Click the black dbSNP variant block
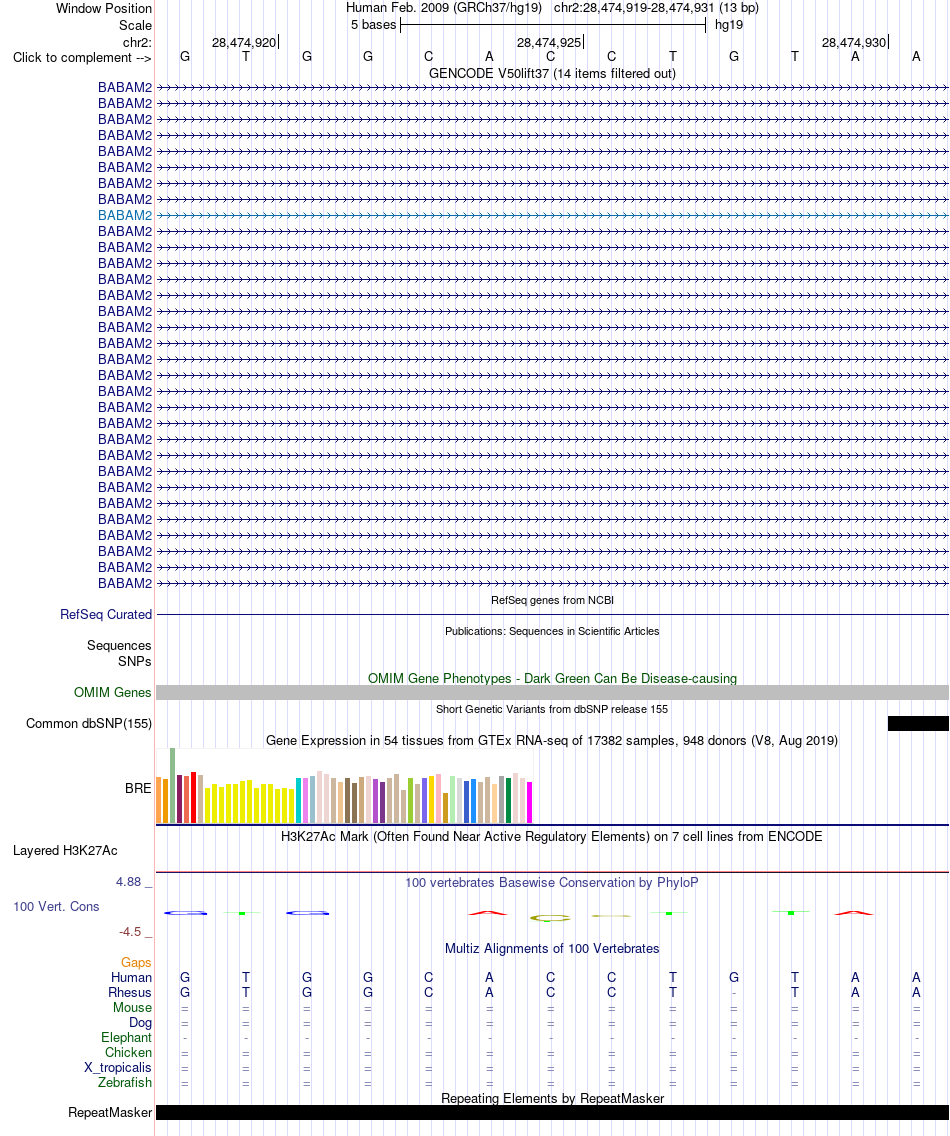This screenshot has width=950, height=1136. click(918, 724)
